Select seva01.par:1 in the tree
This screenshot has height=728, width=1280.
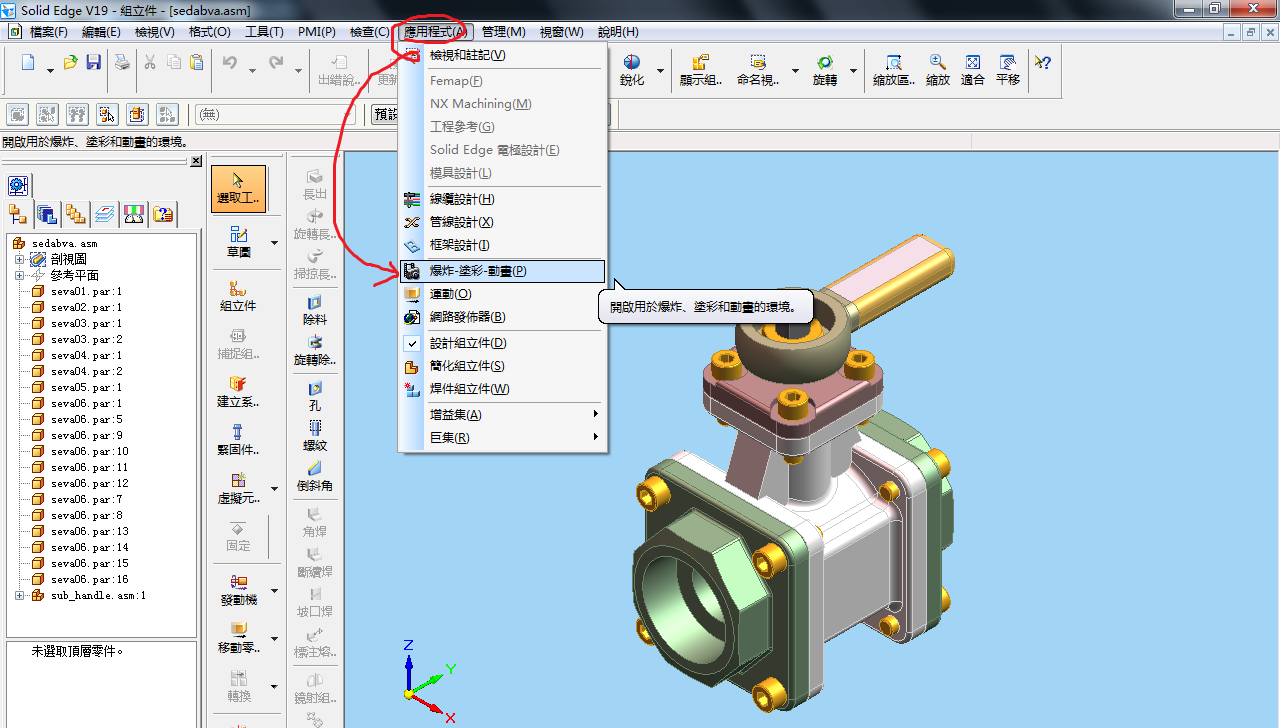click(x=85, y=292)
